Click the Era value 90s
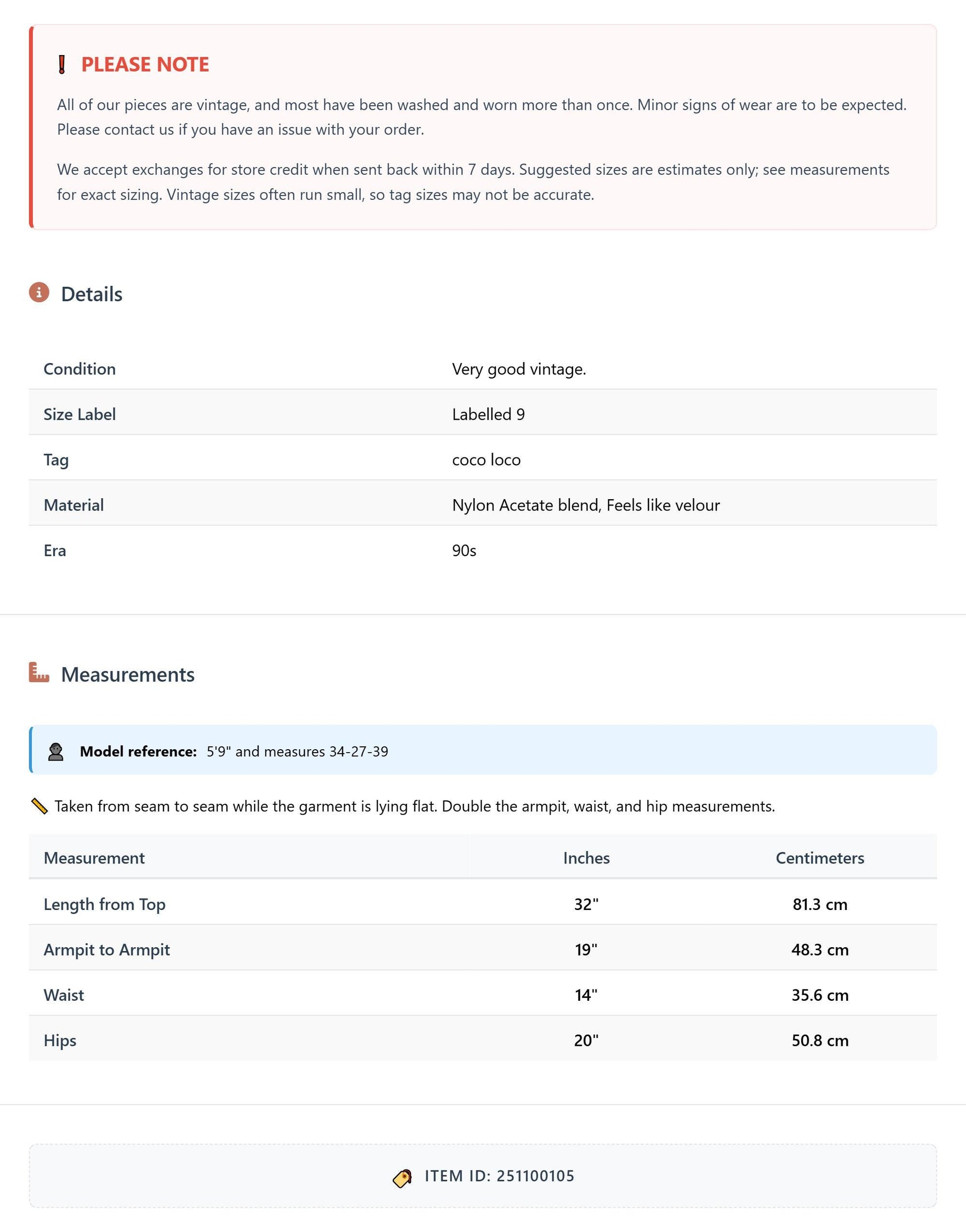Screen dimensions: 966x1232 point(464,551)
